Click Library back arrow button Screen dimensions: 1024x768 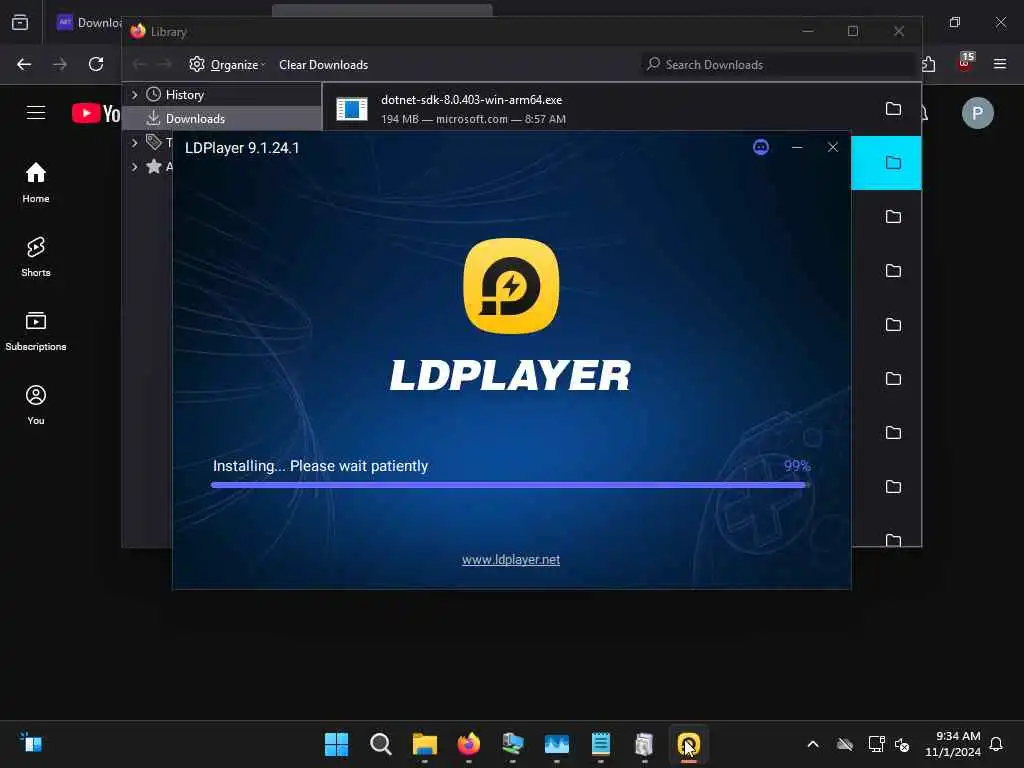point(139,64)
